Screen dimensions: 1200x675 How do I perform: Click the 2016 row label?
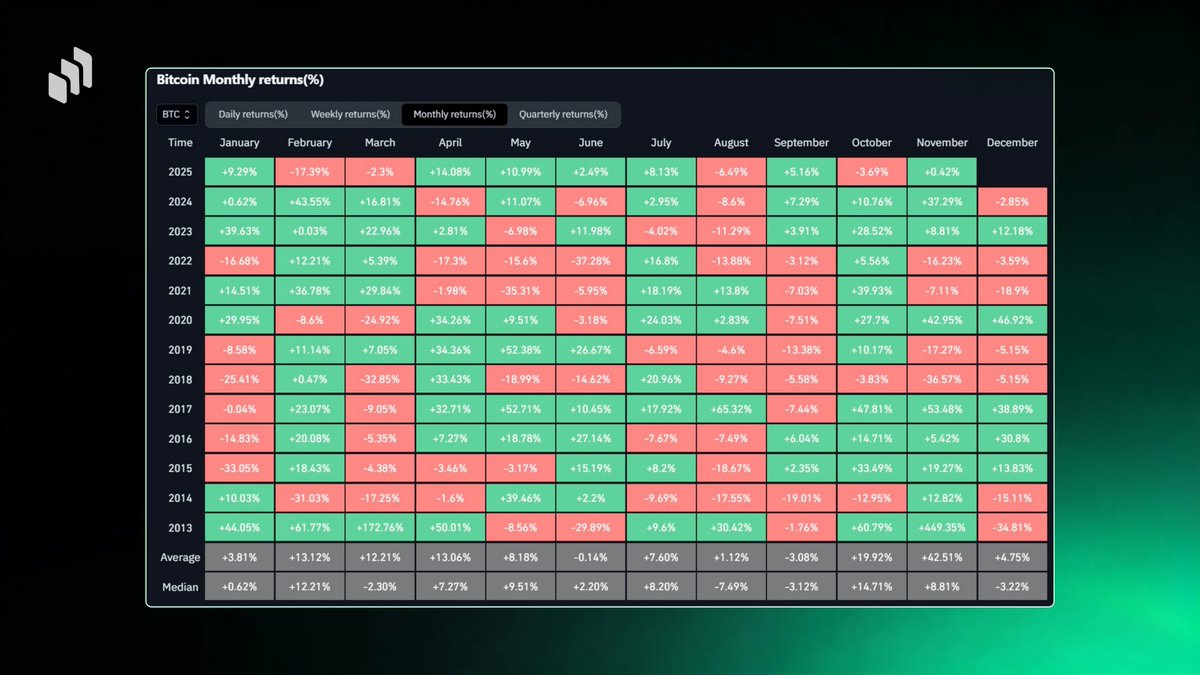(180, 438)
